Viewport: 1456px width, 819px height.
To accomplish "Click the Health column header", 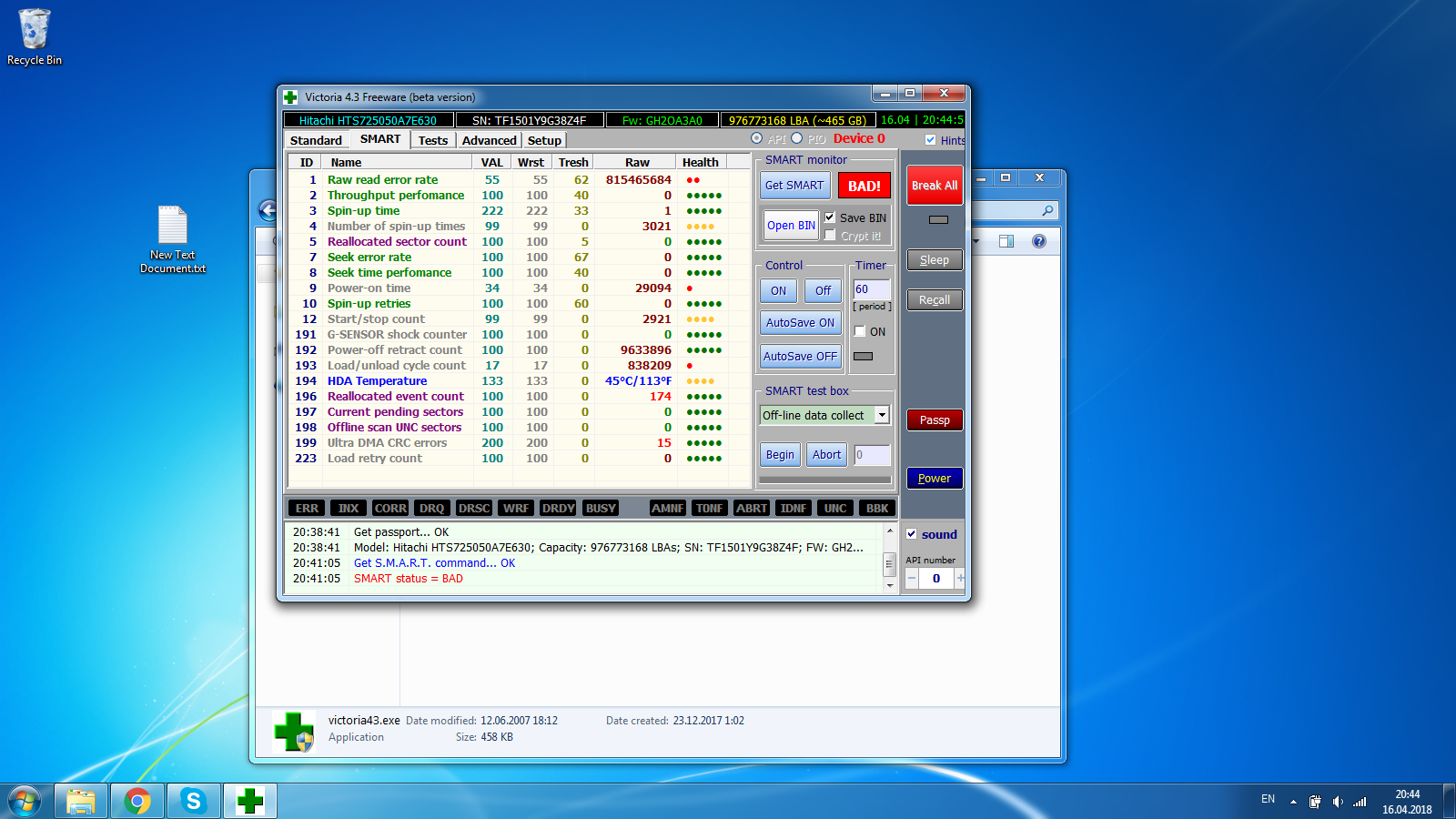I will [701, 163].
